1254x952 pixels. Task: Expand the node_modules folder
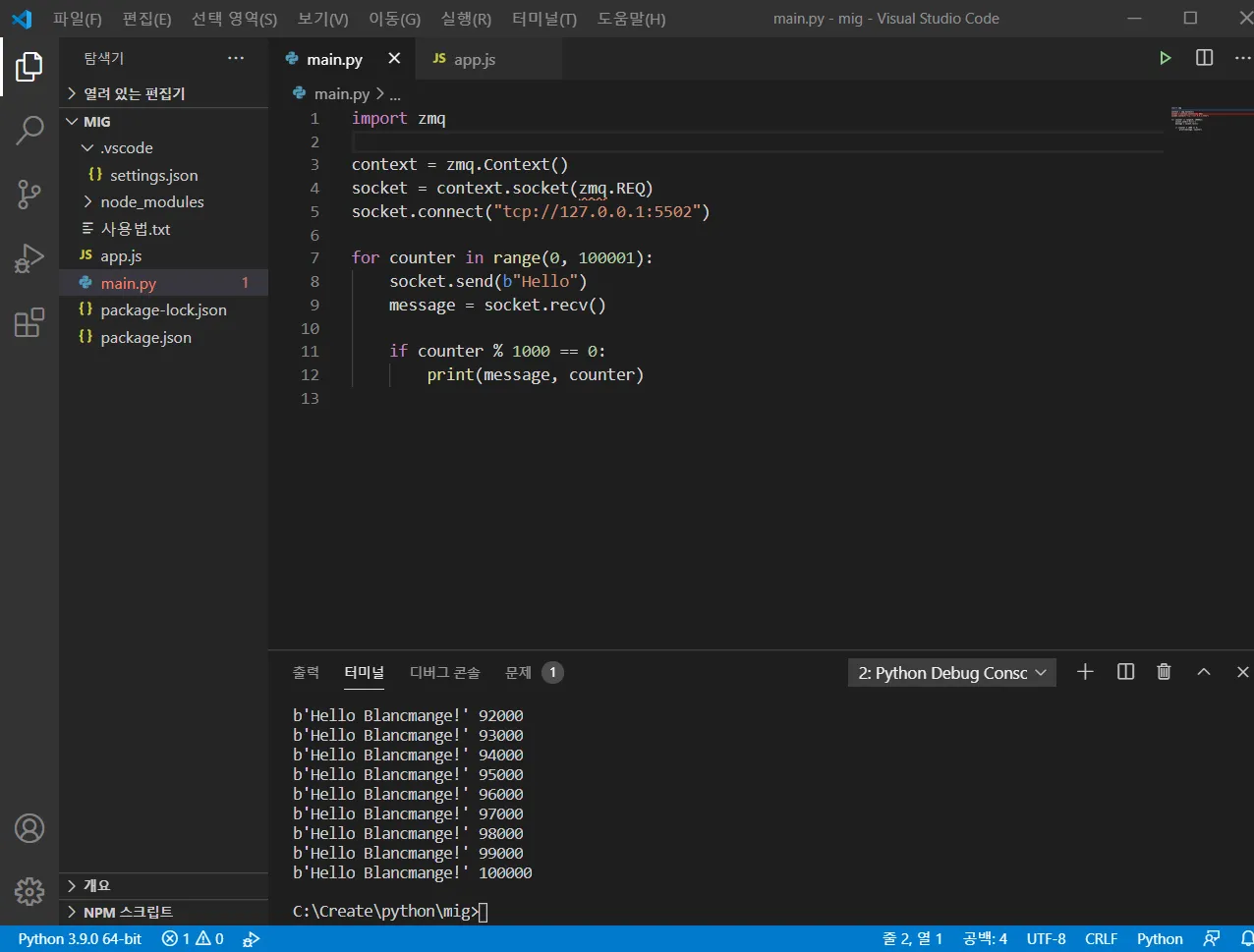(x=151, y=201)
